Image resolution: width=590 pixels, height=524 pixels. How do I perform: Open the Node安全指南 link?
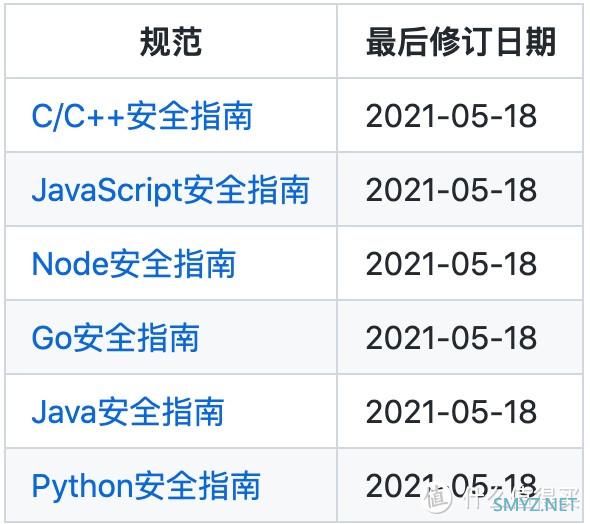(134, 264)
